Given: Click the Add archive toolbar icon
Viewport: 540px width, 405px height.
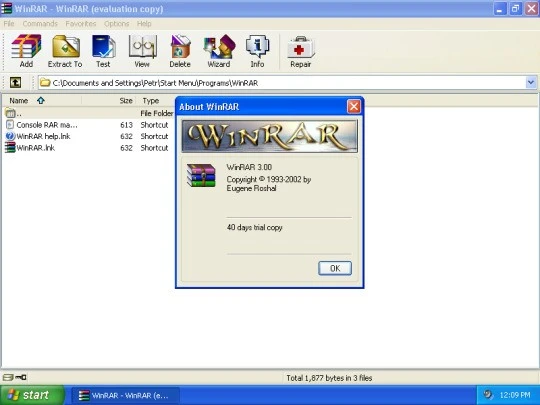Looking at the screenshot, I should [x=26, y=51].
